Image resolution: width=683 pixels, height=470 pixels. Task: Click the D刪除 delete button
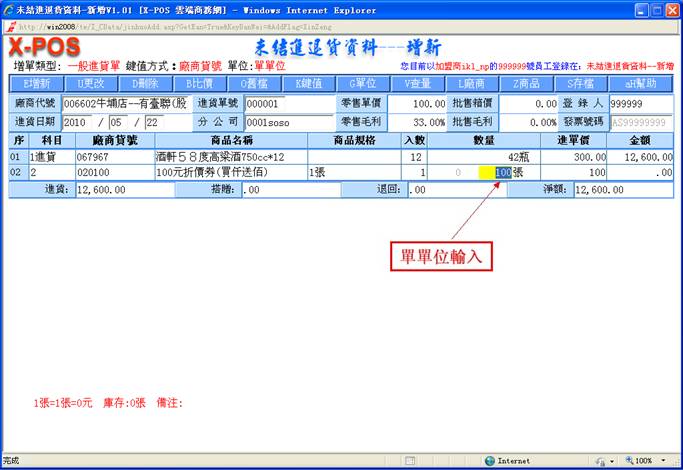coord(145,84)
